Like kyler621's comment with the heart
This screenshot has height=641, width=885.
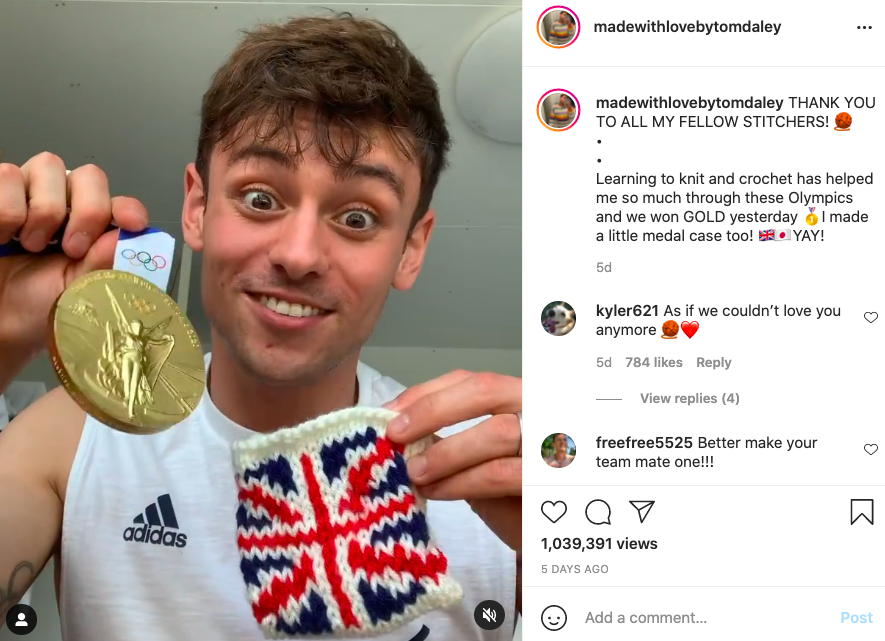[871, 318]
